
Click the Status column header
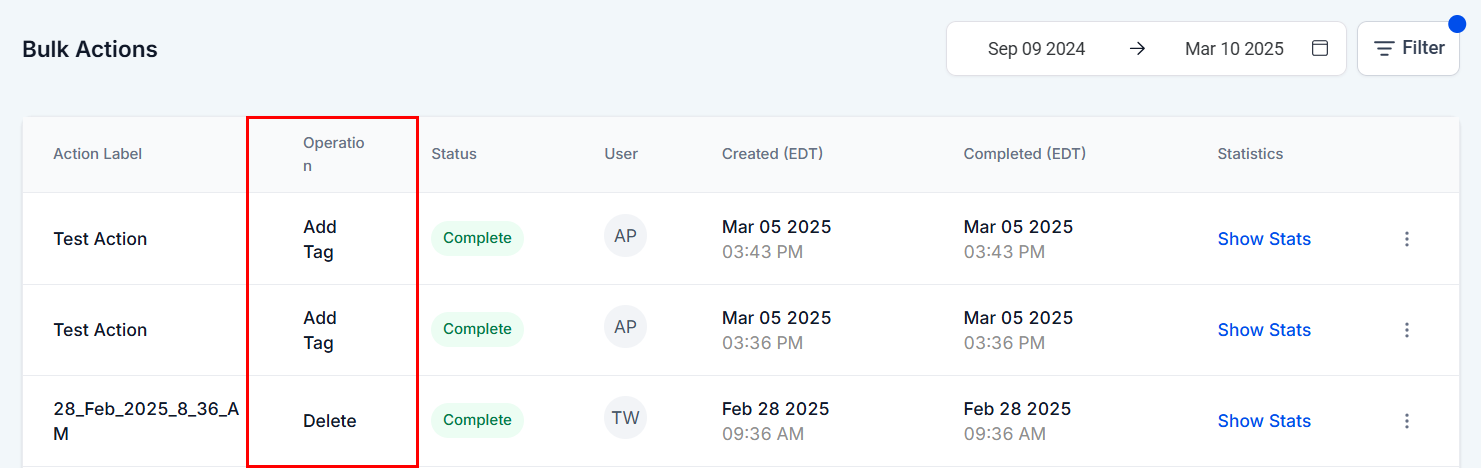(x=454, y=154)
